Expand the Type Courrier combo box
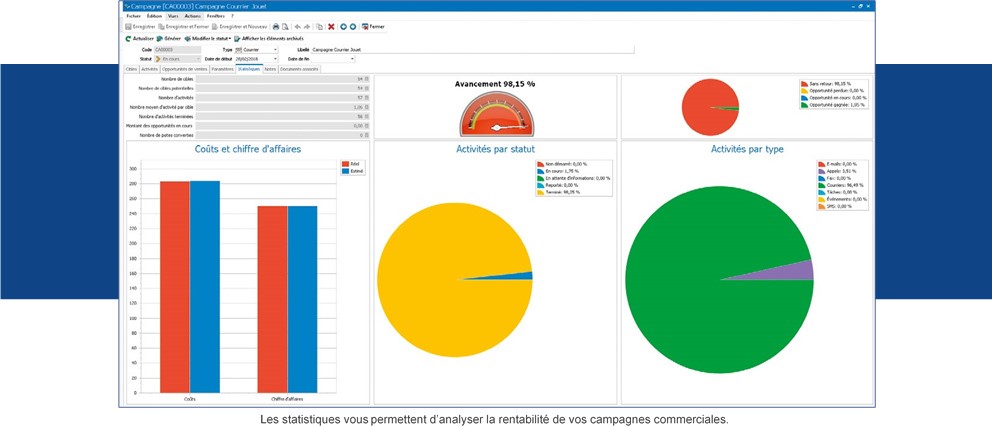 [275, 49]
